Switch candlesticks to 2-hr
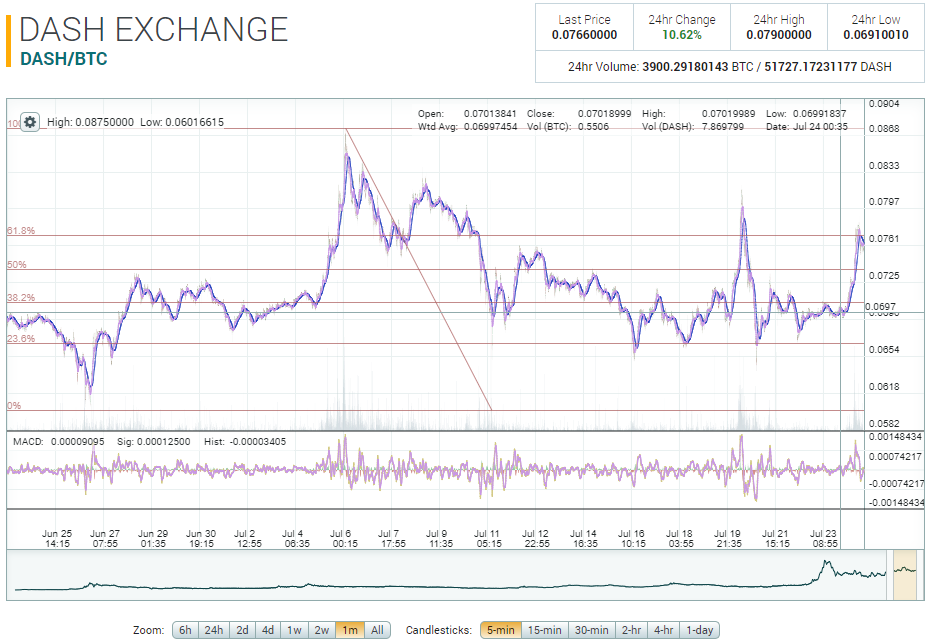The image size is (928, 642). [x=631, y=630]
